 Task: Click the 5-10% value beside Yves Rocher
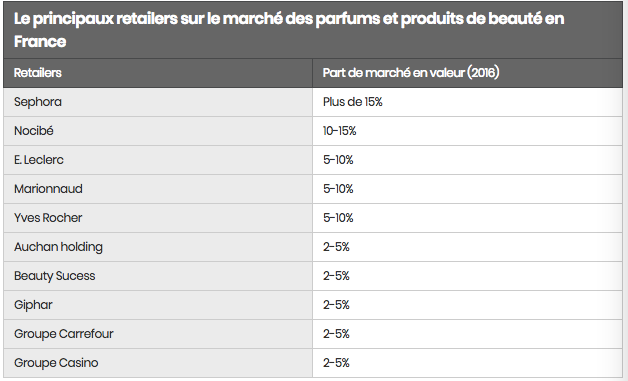pos(338,218)
